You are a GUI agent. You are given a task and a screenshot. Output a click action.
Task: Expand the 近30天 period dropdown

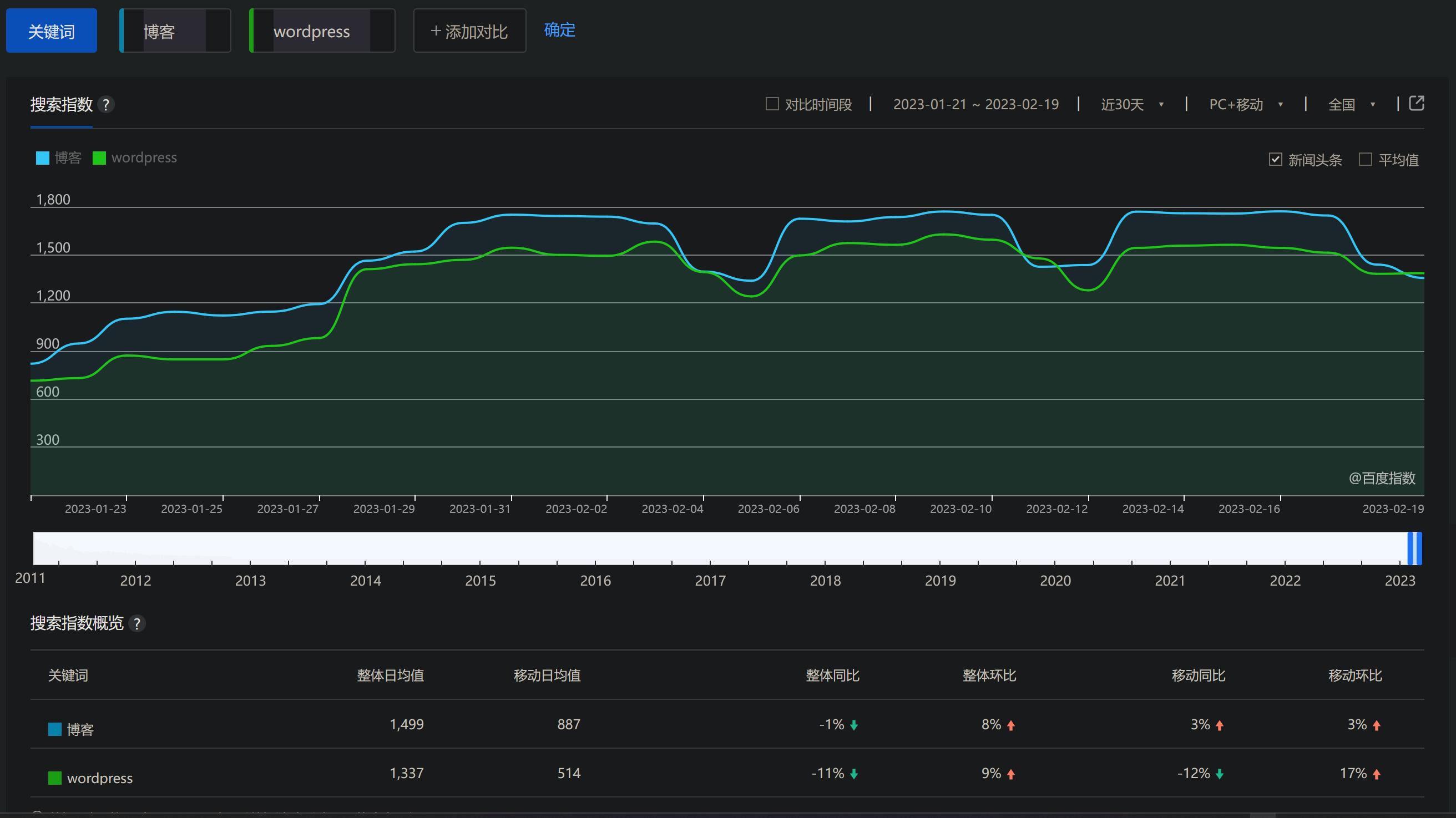click(x=1132, y=104)
